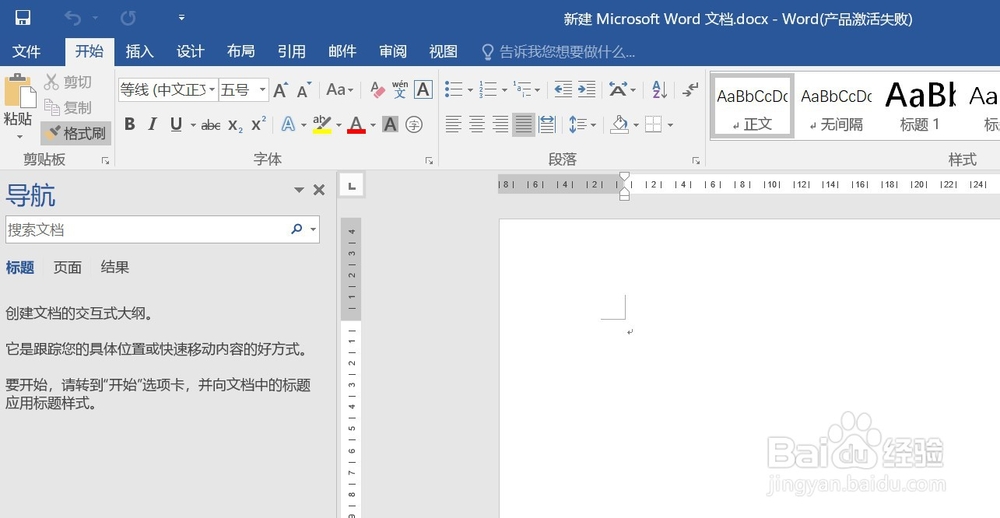This screenshot has height=518, width=1000.
Task: Click the Asian layout icon
Action: (x=618, y=89)
